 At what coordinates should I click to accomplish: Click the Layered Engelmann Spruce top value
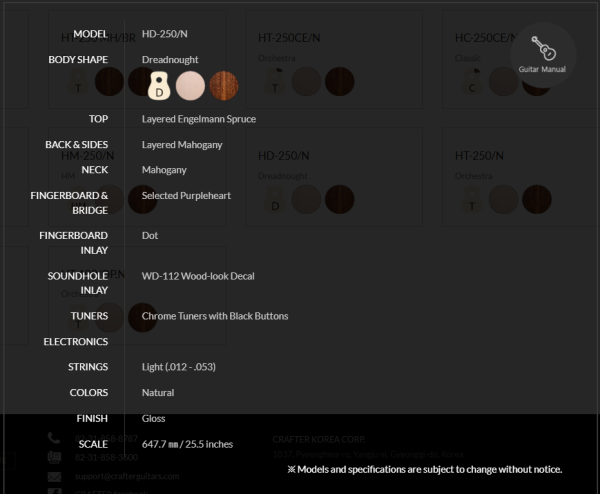pos(199,119)
